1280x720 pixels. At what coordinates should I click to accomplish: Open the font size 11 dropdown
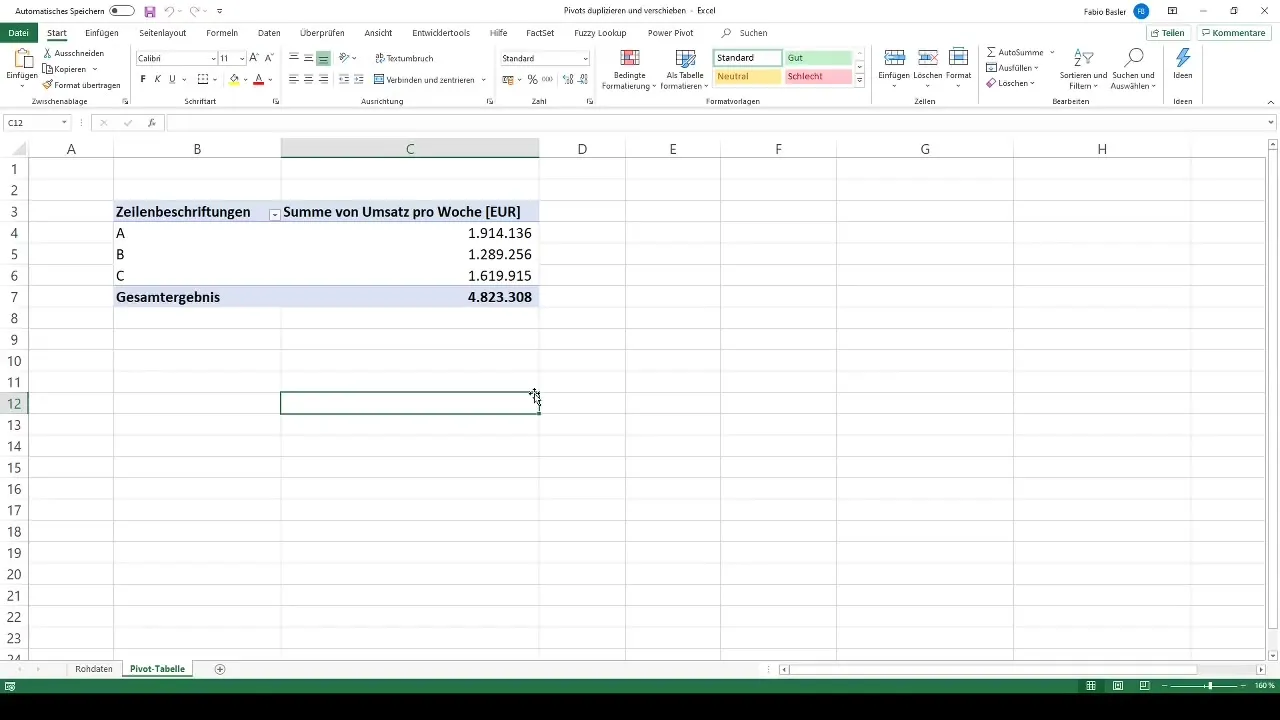click(242, 58)
